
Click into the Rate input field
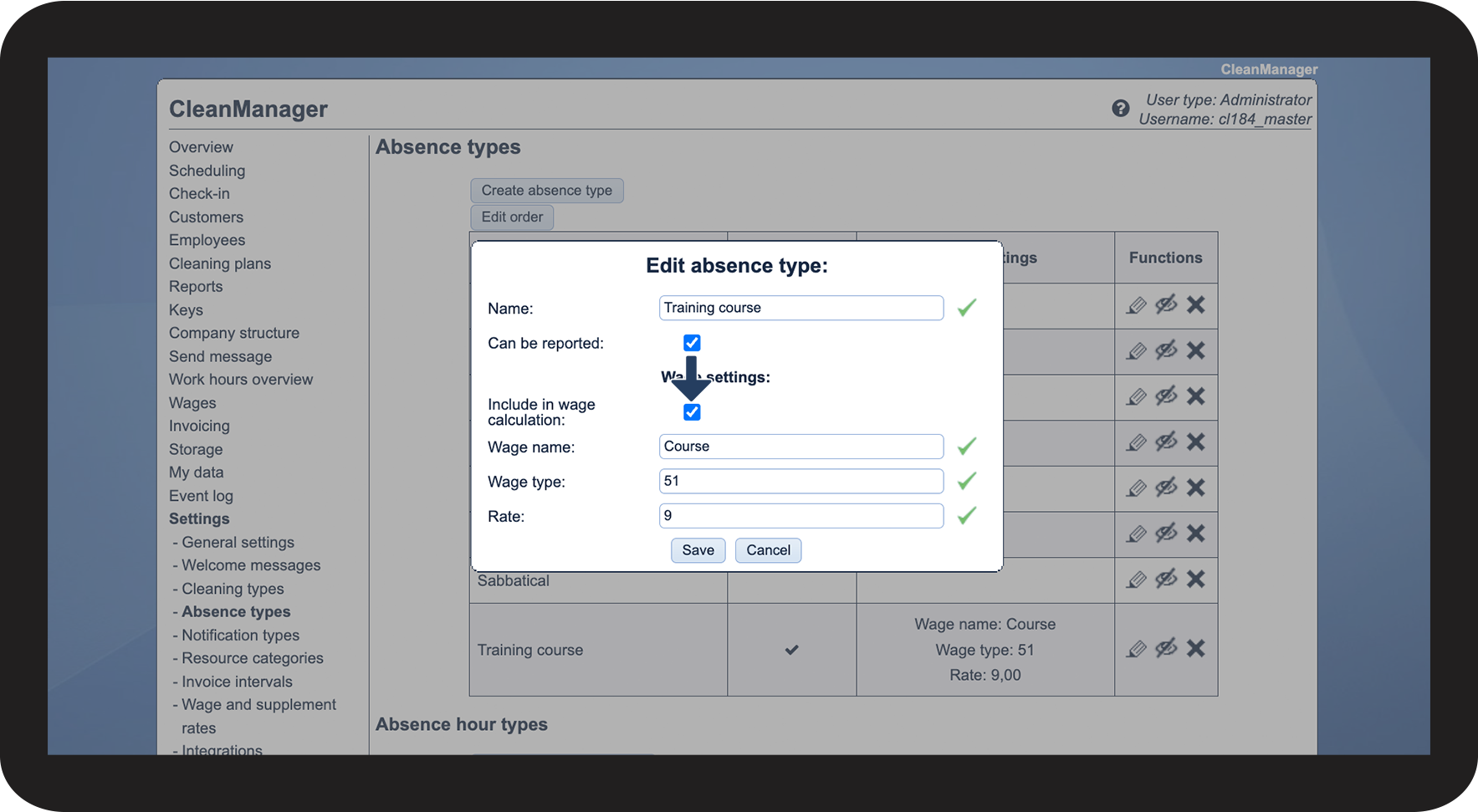tap(800, 516)
